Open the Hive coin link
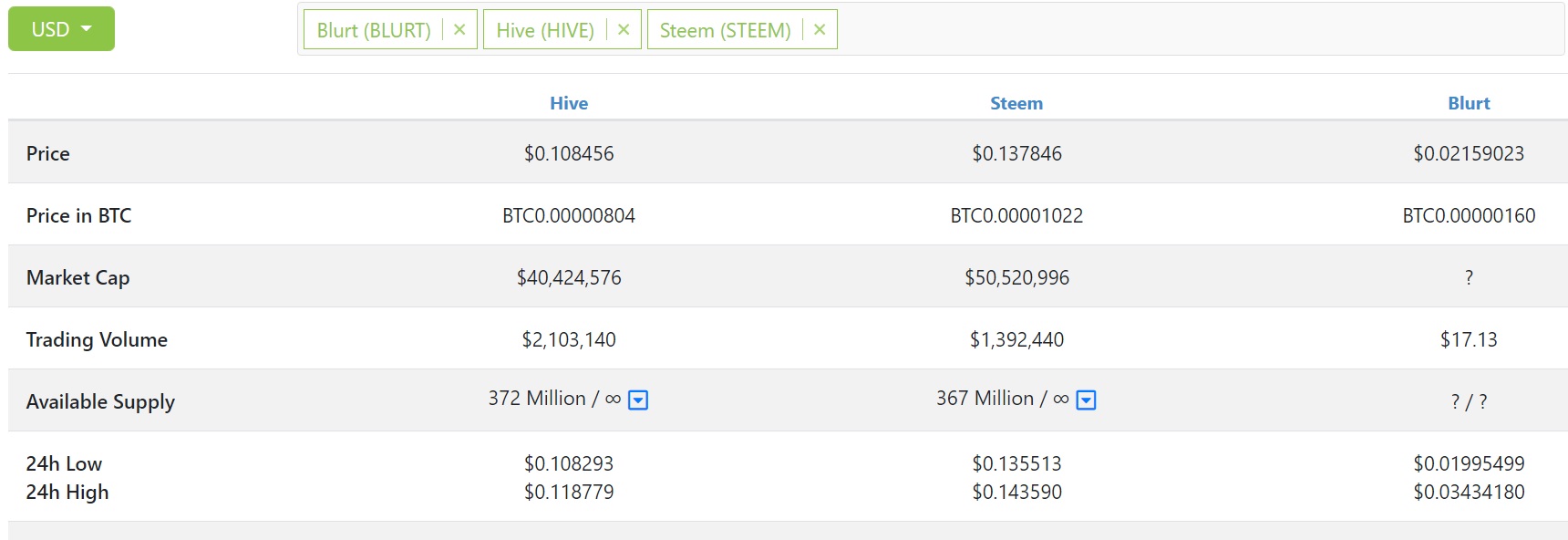Viewport: 1568px width, 540px height. 569,103
